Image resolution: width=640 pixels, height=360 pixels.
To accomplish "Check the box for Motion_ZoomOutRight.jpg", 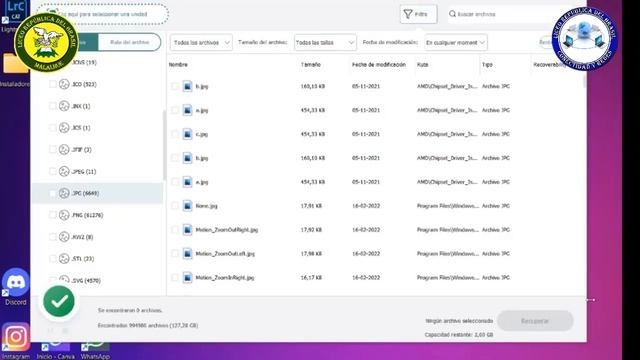I will 175,230.
